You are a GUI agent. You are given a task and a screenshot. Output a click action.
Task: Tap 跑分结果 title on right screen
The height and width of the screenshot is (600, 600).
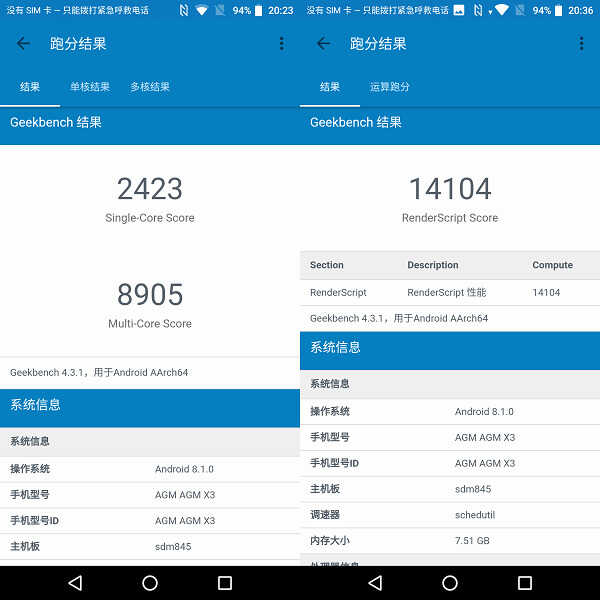tap(378, 44)
